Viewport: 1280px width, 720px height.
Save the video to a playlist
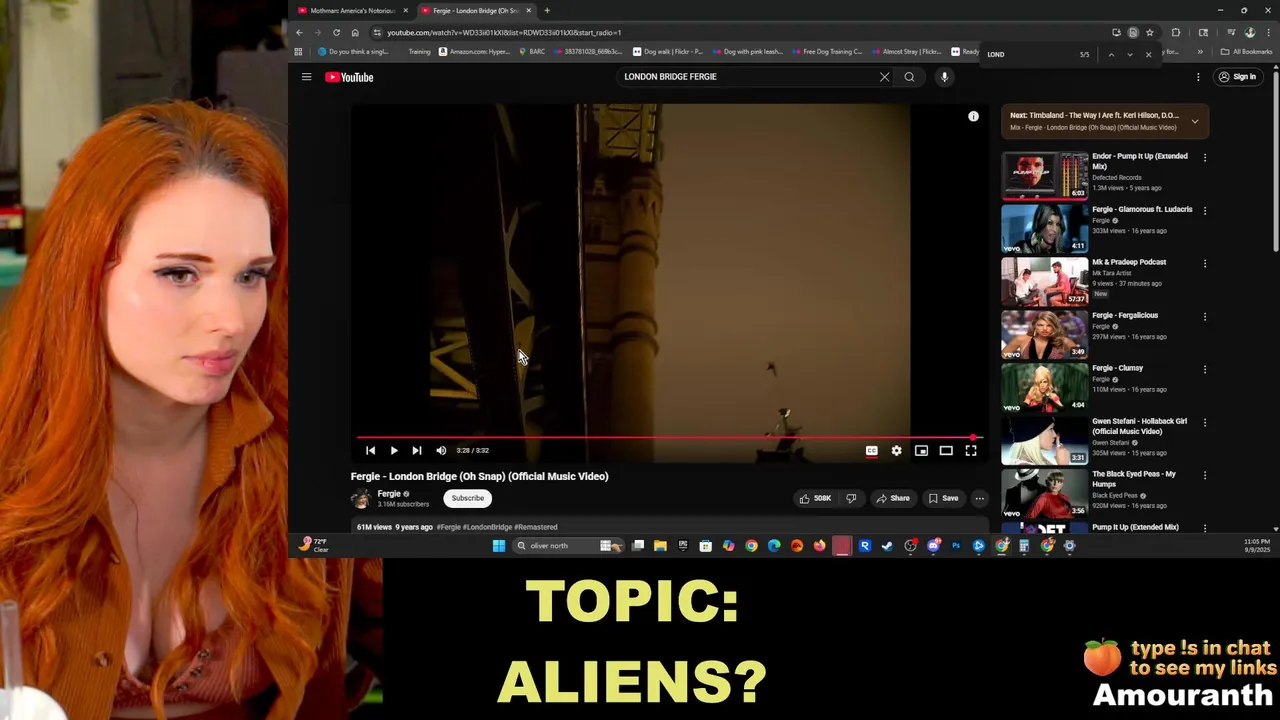[x=943, y=498]
